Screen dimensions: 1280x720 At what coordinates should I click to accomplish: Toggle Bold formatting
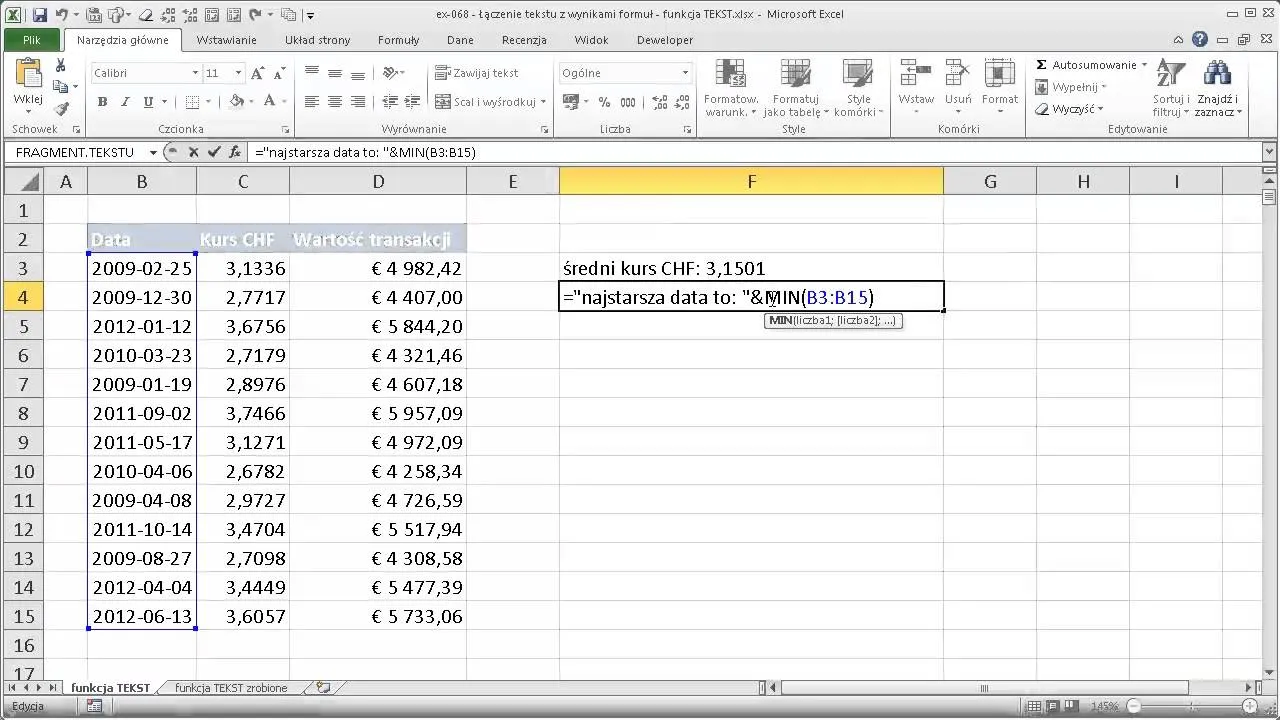[102, 102]
